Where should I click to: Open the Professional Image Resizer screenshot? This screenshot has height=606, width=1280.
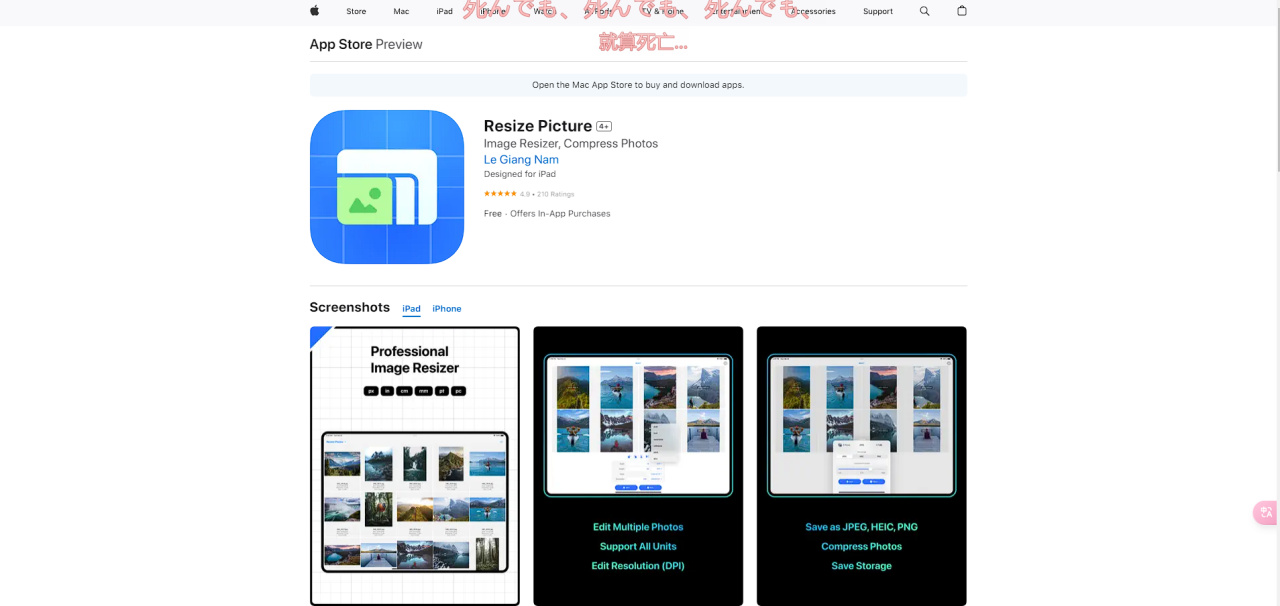point(415,466)
